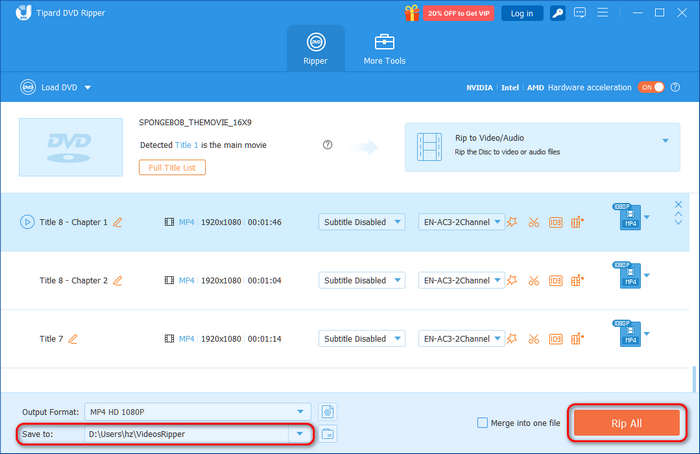Screen dimensions: 700x454
Task: Play Title 8 - Chapter 1
Action: pyautogui.click(x=27, y=222)
